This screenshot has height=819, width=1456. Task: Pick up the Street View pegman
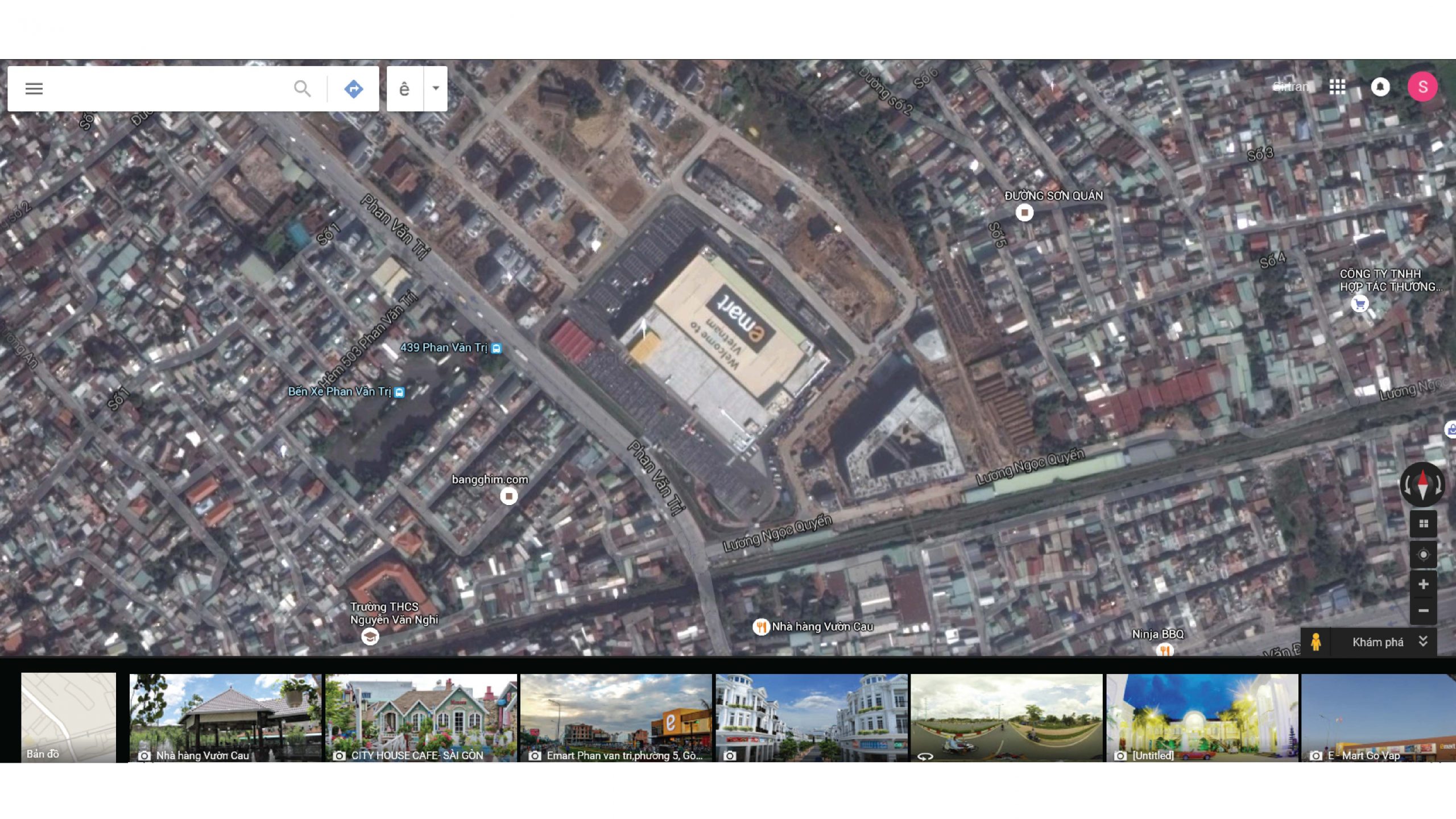coord(1316,642)
